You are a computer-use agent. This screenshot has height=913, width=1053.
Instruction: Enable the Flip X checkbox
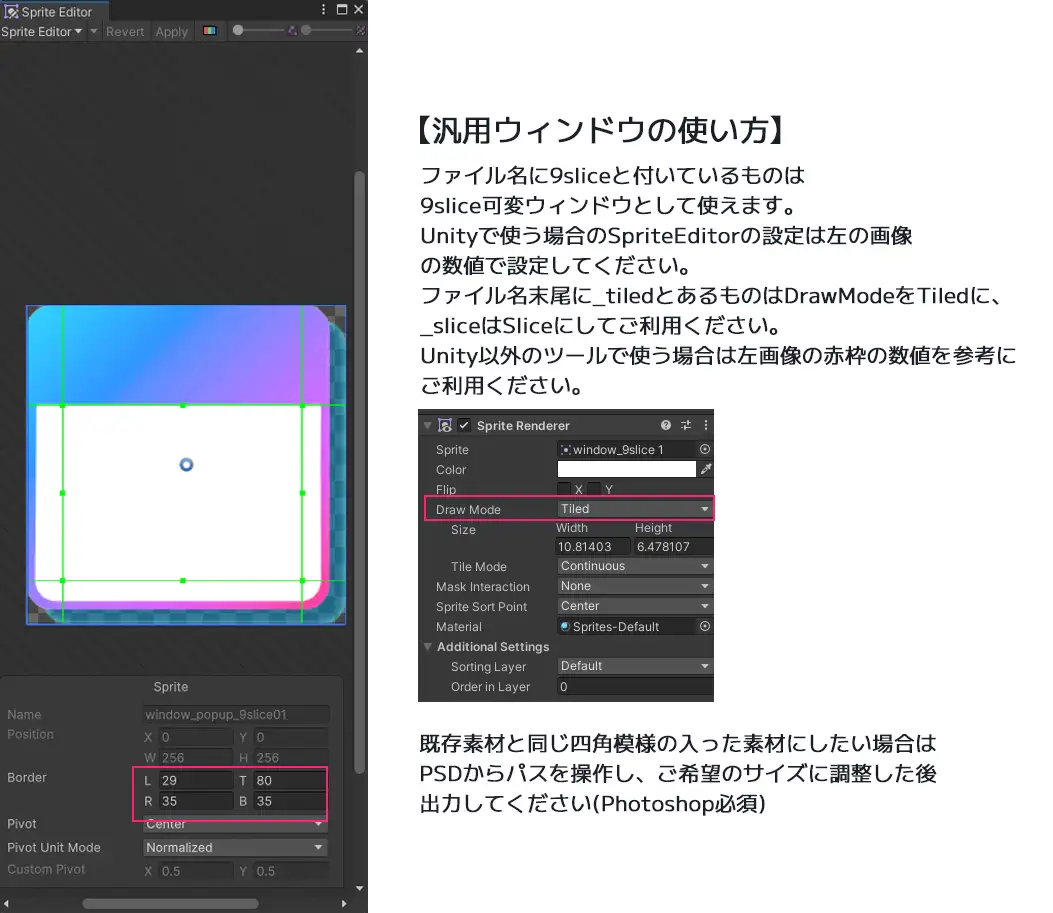click(563, 487)
